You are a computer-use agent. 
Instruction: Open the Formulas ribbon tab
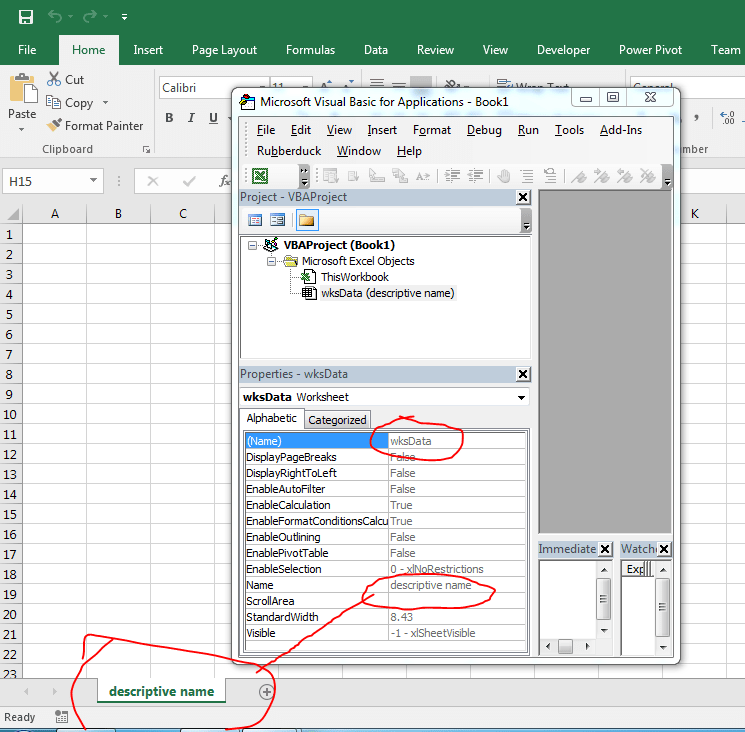coord(310,50)
